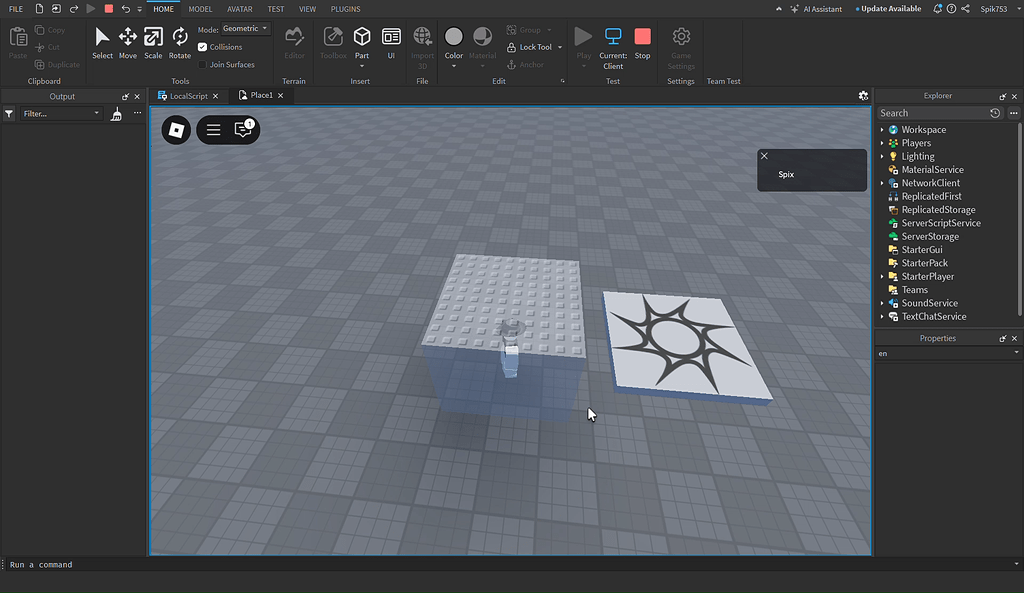Pick the Rotate tool
Screen dimensions: 1024x593
click(x=180, y=44)
